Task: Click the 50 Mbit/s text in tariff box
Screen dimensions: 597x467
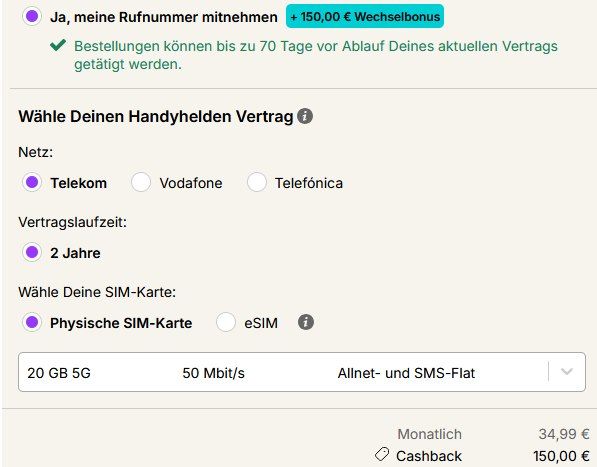Action: 214,373
